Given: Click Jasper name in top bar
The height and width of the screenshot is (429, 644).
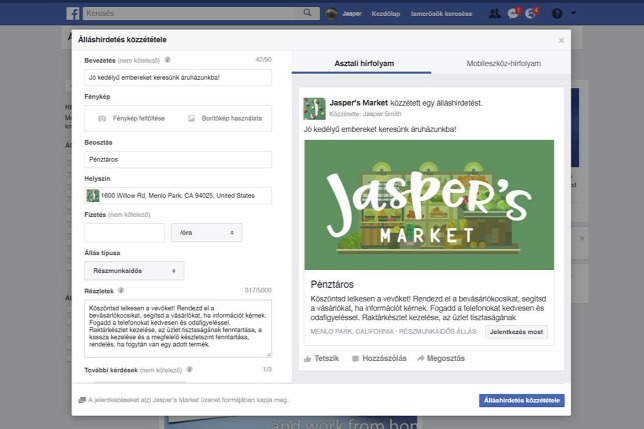Looking at the screenshot, I should (x=352, y=14).
